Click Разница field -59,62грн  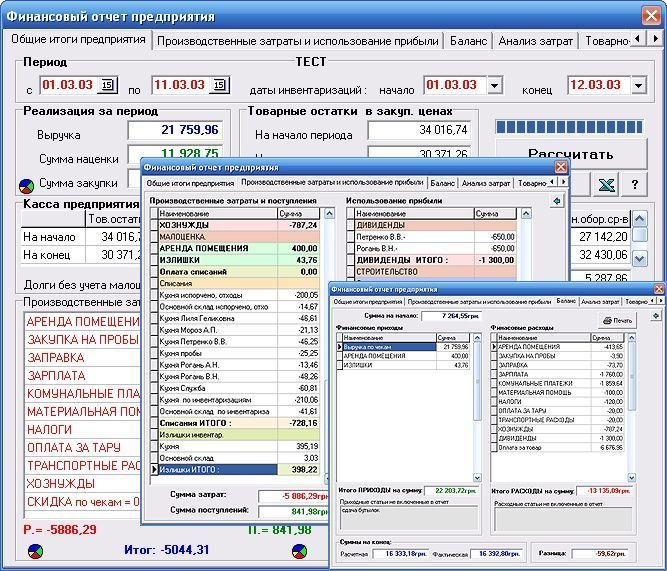pos(600,554)
